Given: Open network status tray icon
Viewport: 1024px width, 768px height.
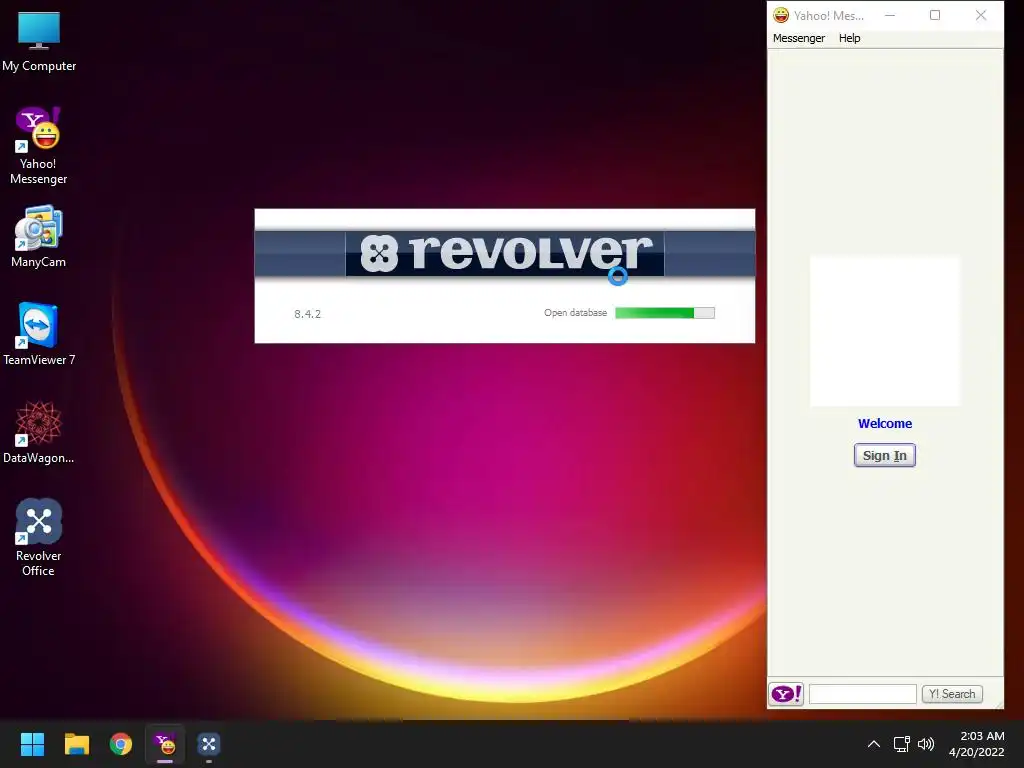Looking at the screenshot, I should tap(902, 744).
